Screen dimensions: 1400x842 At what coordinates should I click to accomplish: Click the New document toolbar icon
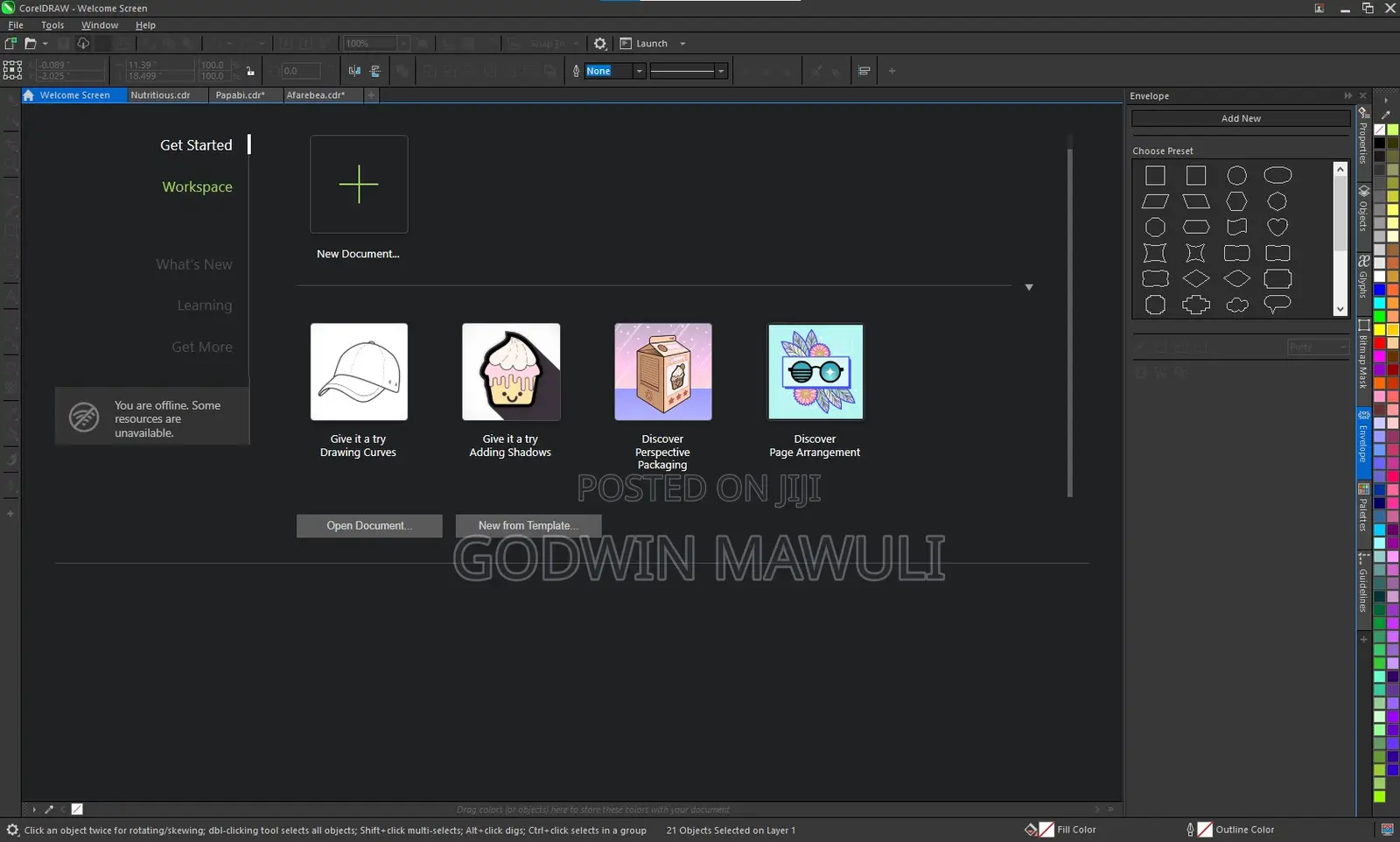[x=10, y=43]
